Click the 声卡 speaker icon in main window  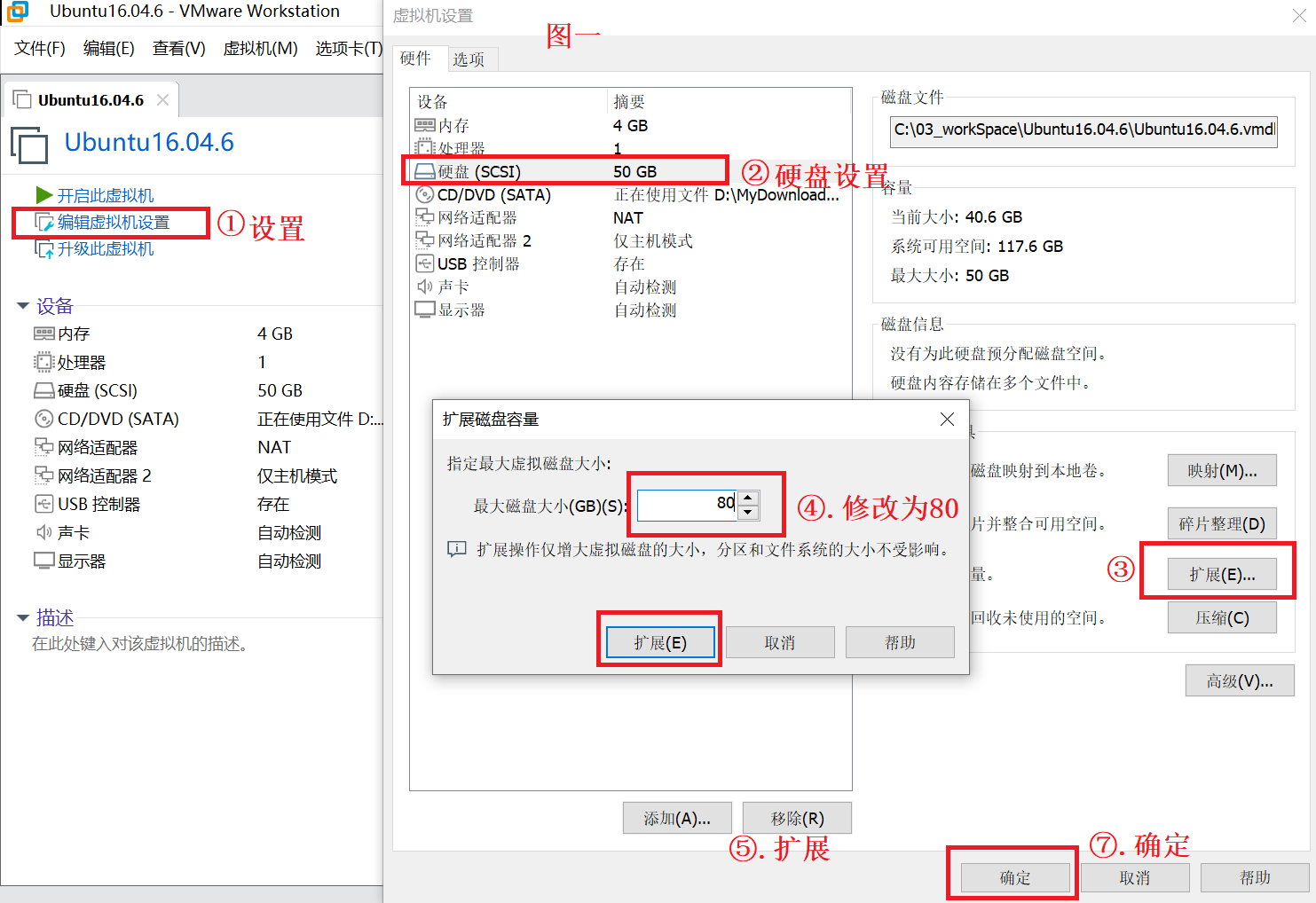pos(44,532)
